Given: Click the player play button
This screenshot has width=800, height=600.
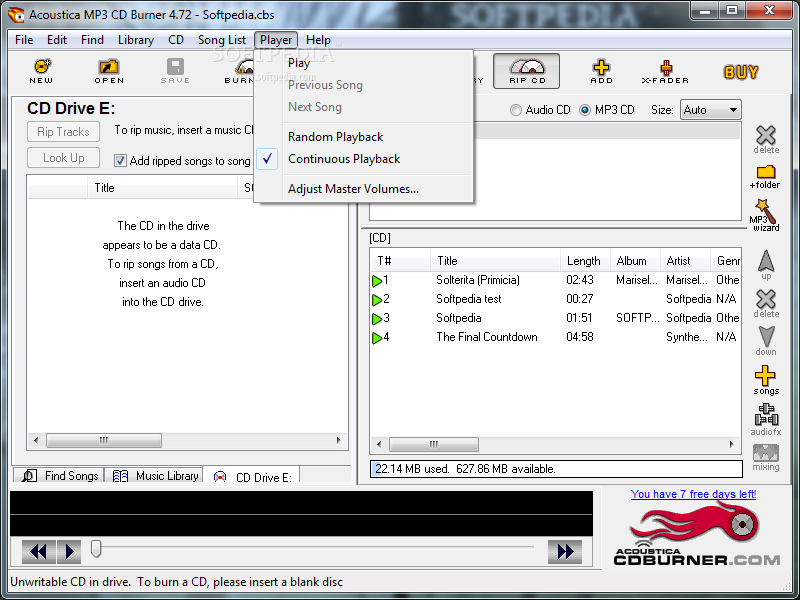Looking at the screenshot, I should (x=69, y=552).
